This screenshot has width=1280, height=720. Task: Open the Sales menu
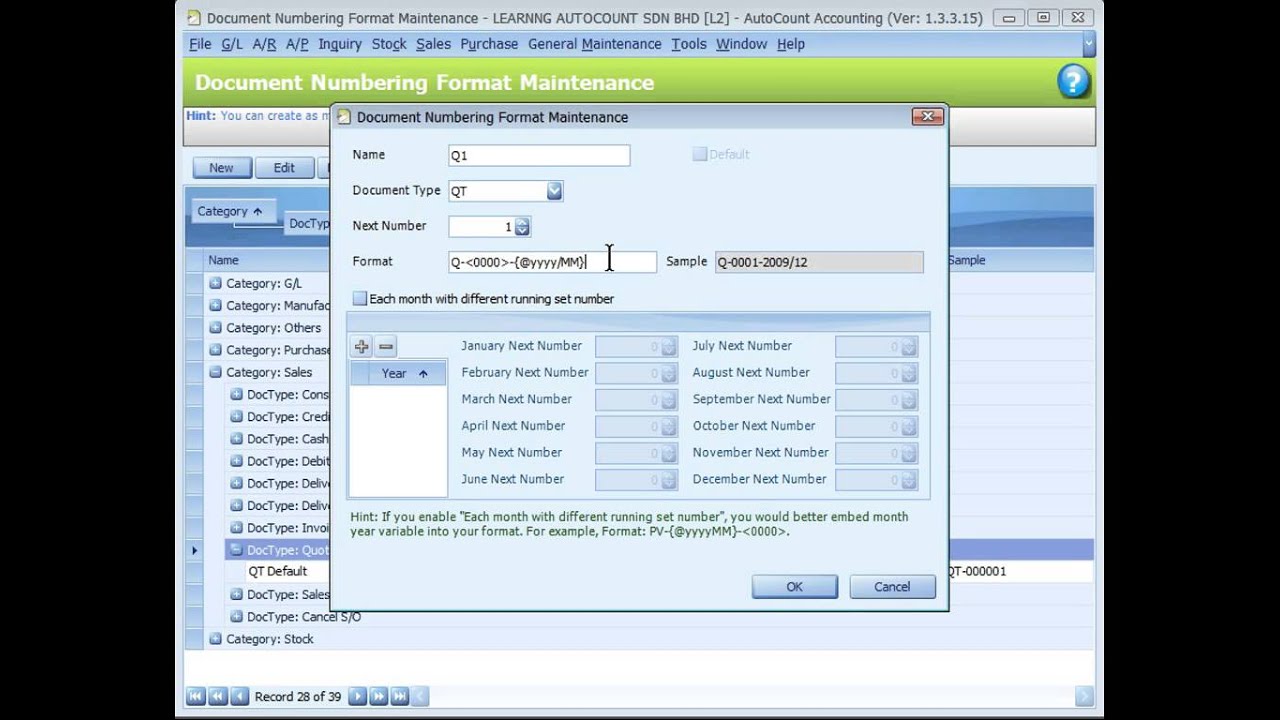[433, 44]
